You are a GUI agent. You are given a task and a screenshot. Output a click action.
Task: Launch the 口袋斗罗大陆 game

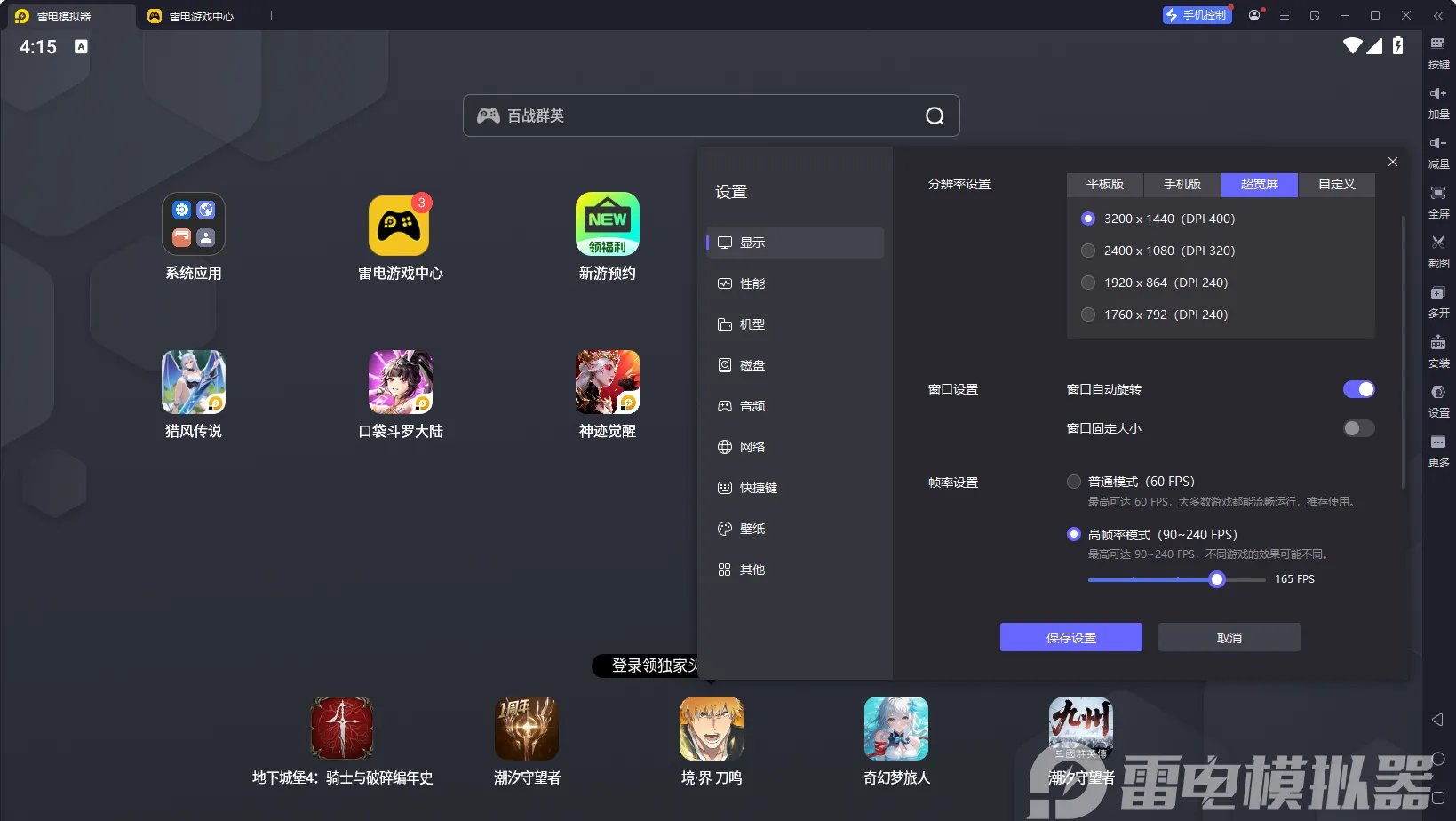(401, 382)
